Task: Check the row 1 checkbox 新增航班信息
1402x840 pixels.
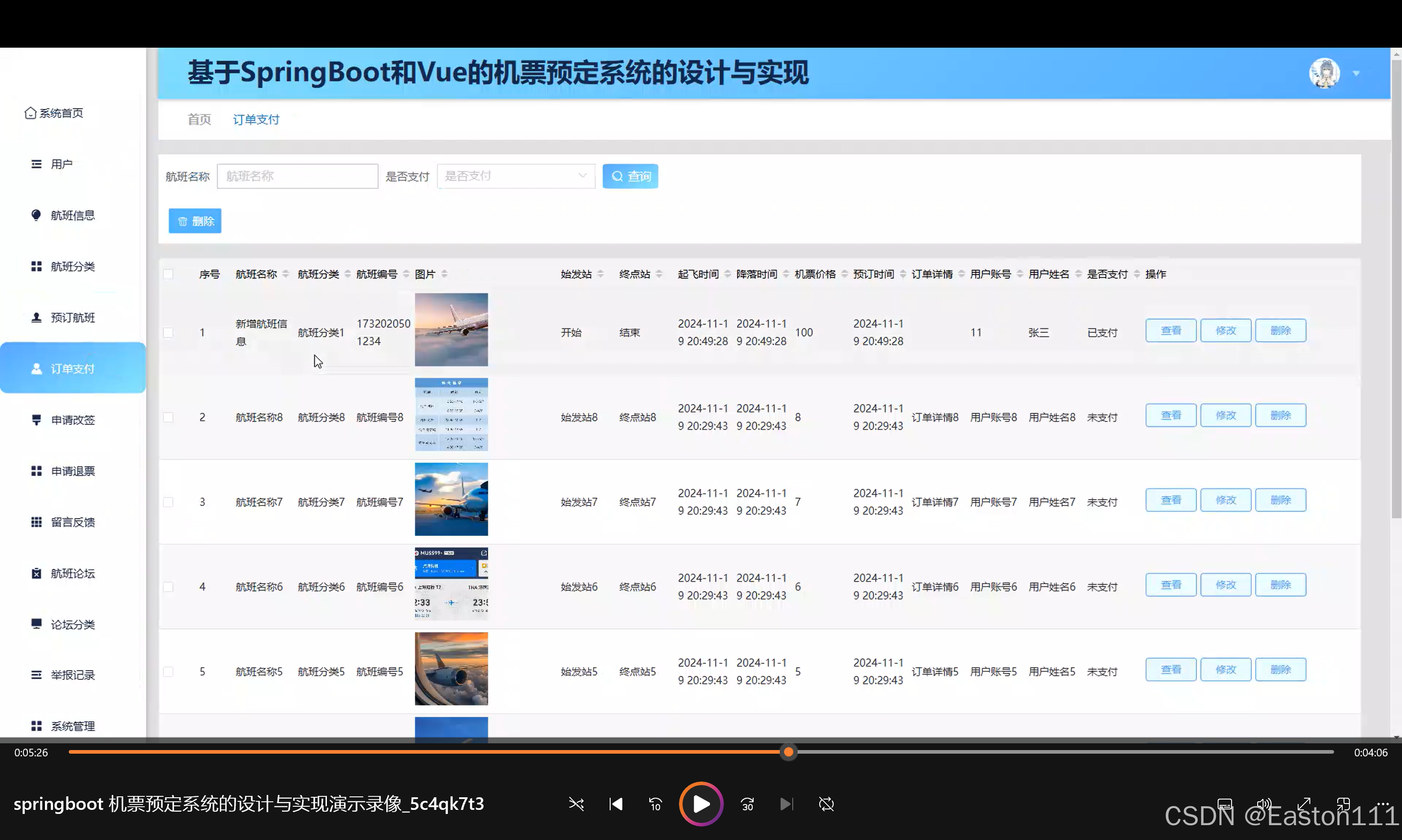Action: [x=168, y=332]
